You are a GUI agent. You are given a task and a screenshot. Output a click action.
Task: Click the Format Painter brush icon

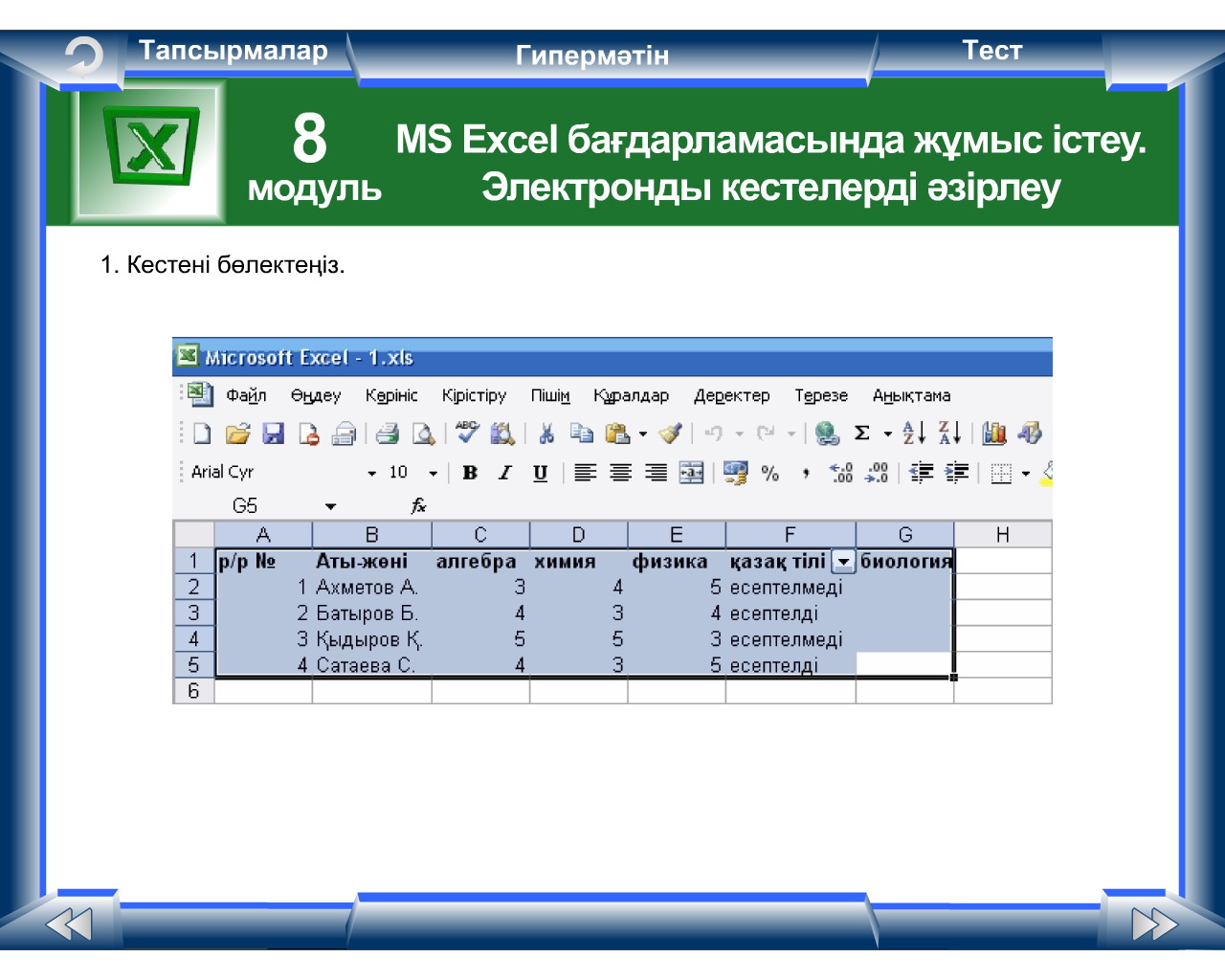click(670, 434)
